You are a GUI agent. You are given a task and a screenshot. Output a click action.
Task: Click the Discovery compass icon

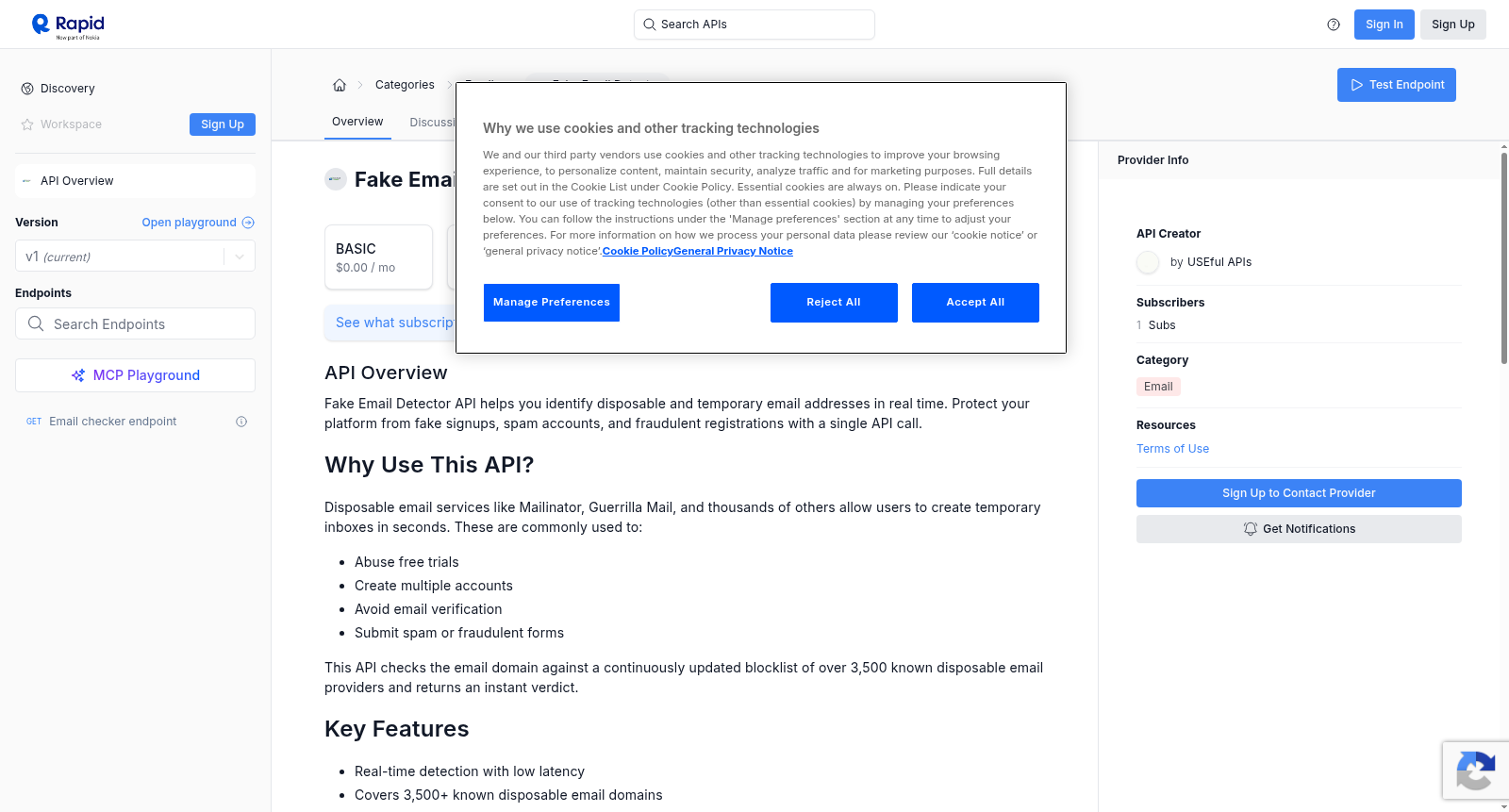point(27,89)
